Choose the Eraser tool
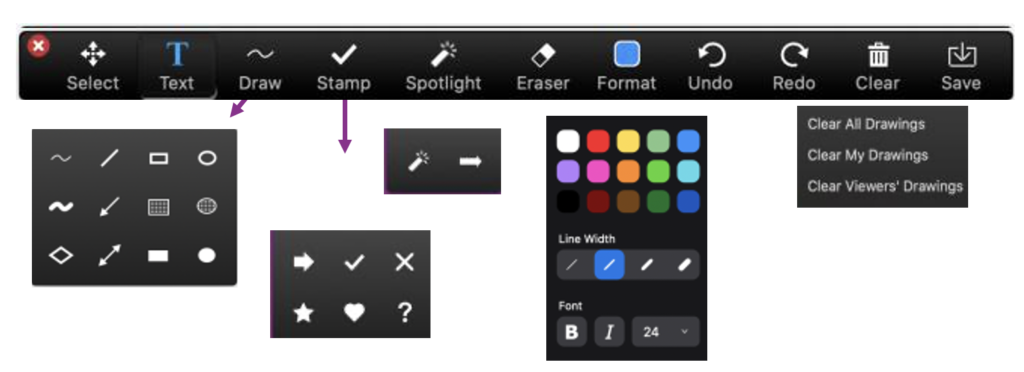This screenshot has height=372, width=1024. [543, 67]
